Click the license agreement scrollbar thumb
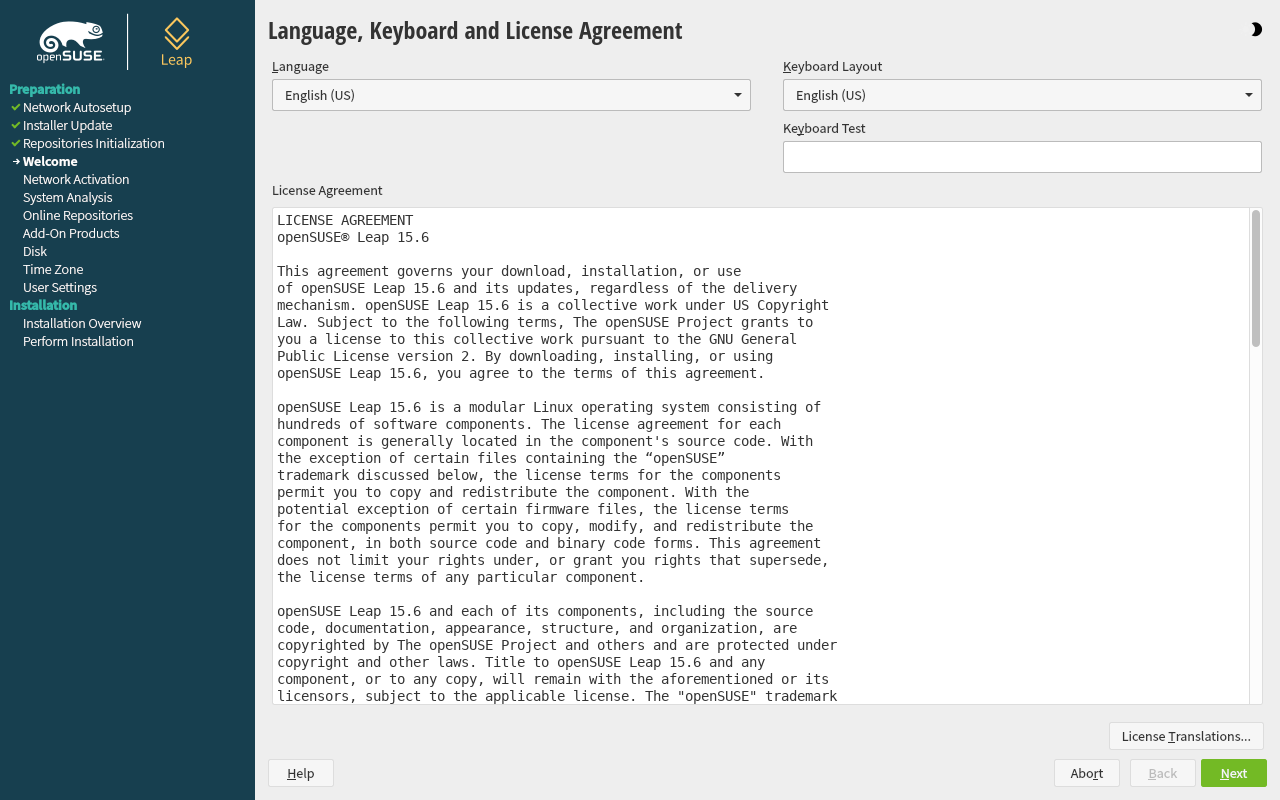This screenshot has height=800, width=1280. 1256,279
